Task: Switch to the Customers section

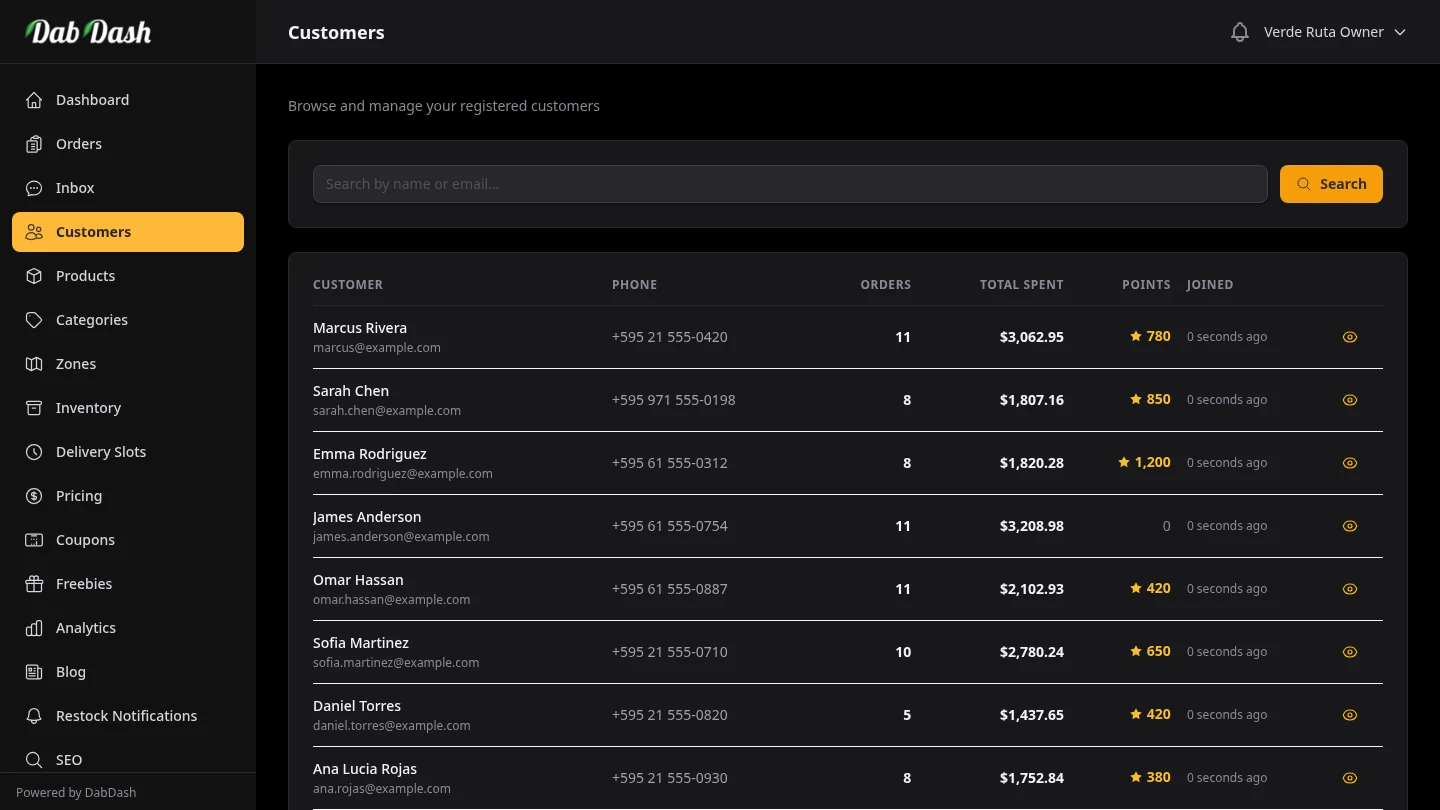Action: tap(93, 231)
